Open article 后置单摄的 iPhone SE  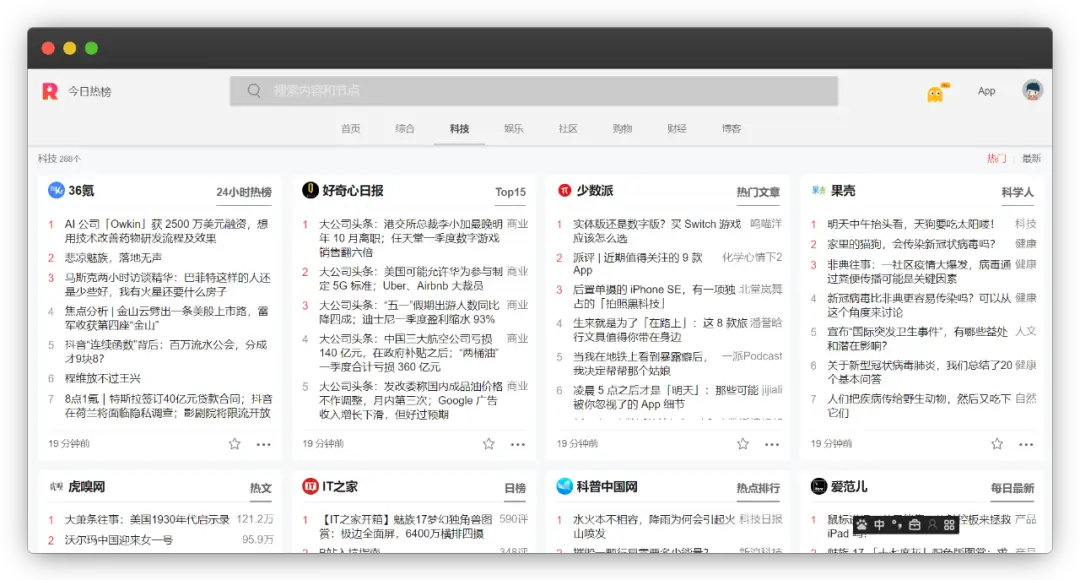[x=654, y=296]
